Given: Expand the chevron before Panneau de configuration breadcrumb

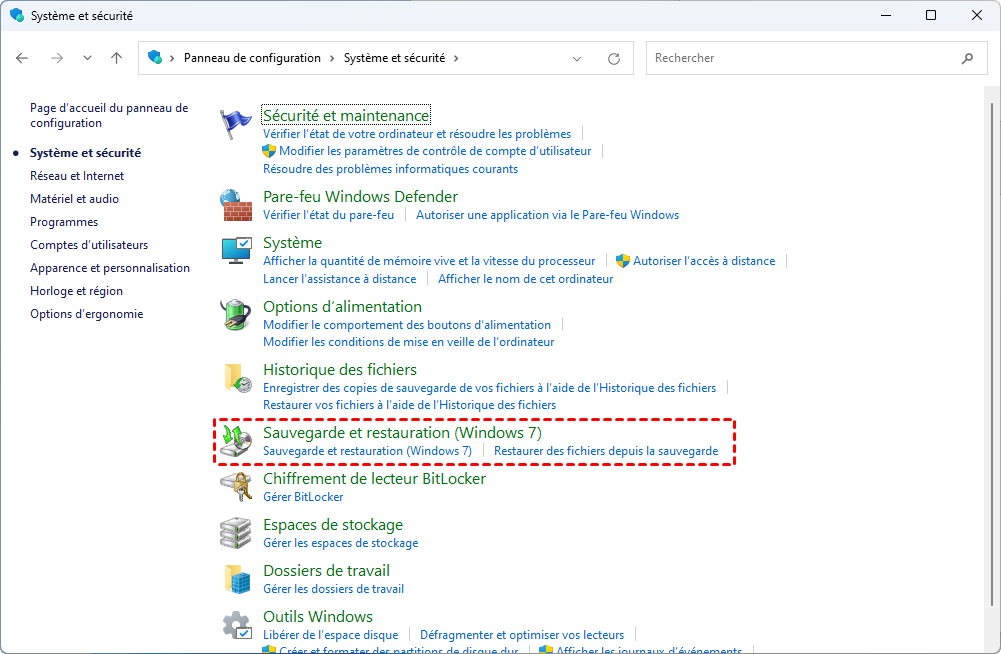Looking at the screenshot, I should pos(172,58).
